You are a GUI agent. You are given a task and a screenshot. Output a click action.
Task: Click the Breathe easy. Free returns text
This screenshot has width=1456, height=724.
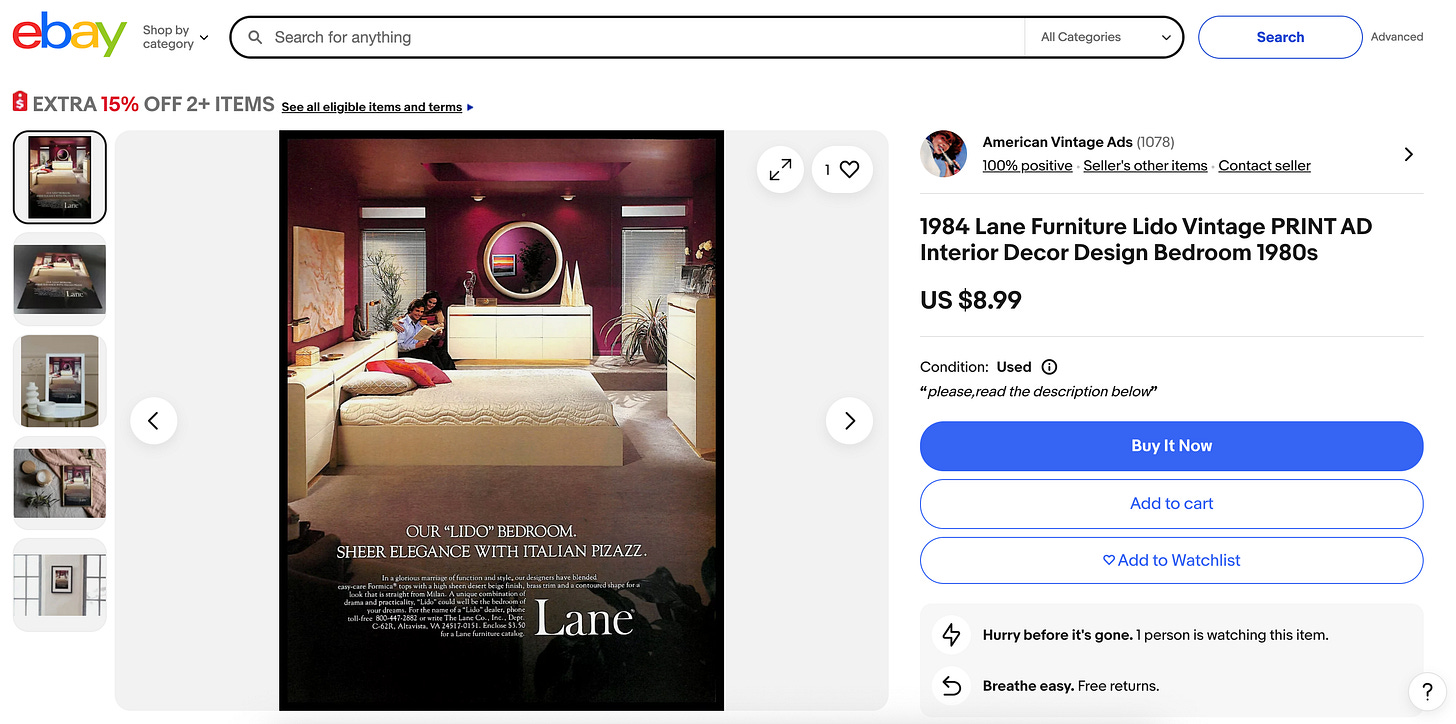pos(1071,686)
